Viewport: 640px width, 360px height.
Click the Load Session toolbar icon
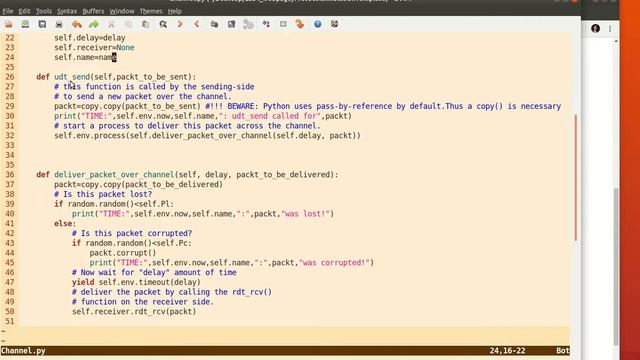coord(214,24)
